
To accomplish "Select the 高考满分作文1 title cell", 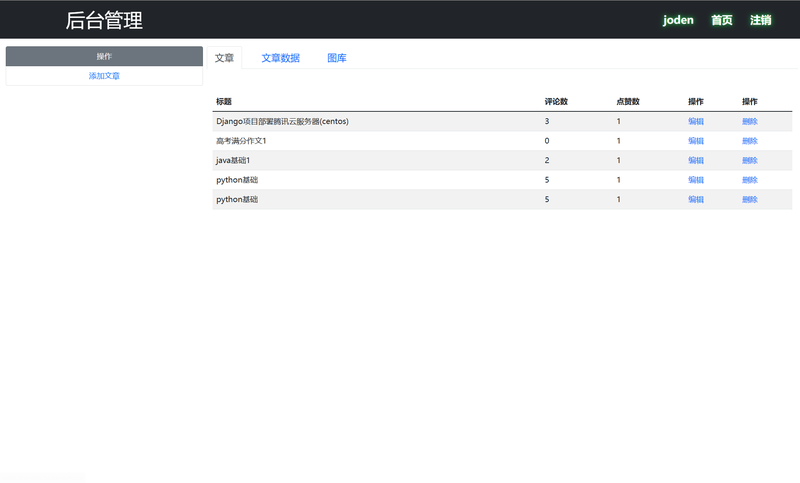I will [x=241, y=141].
